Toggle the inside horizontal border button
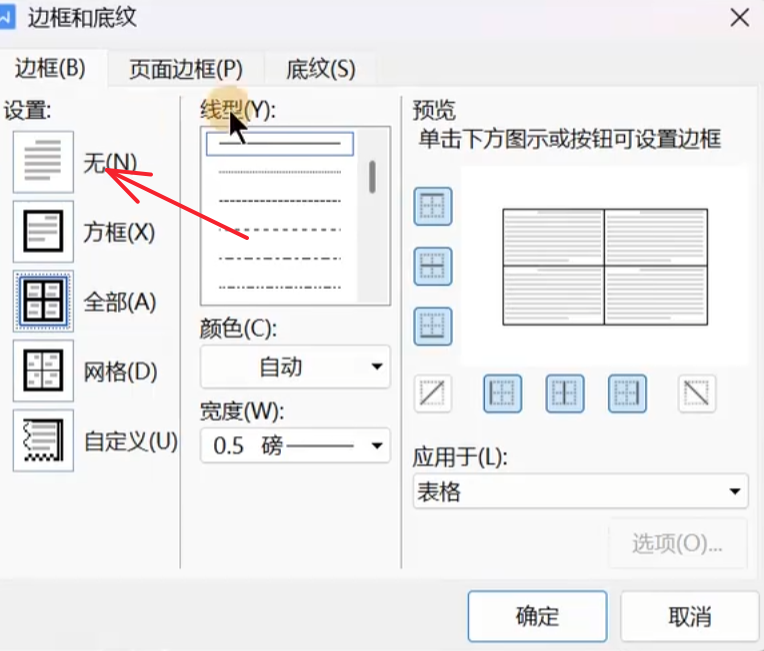The width and height of the screenshot is (764, 651). (x=433, y=267)
